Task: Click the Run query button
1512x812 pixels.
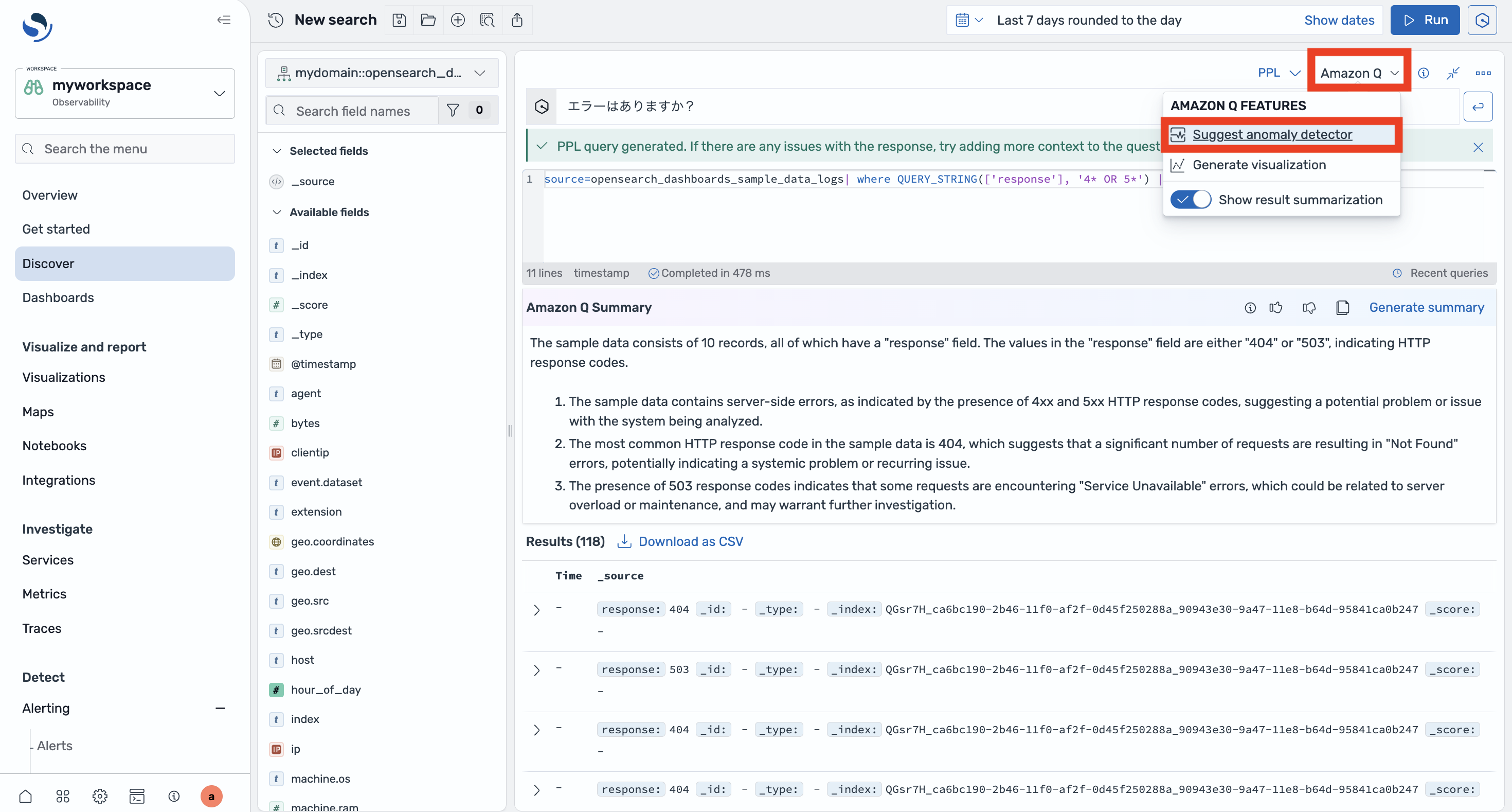Action: point(1425,20)
